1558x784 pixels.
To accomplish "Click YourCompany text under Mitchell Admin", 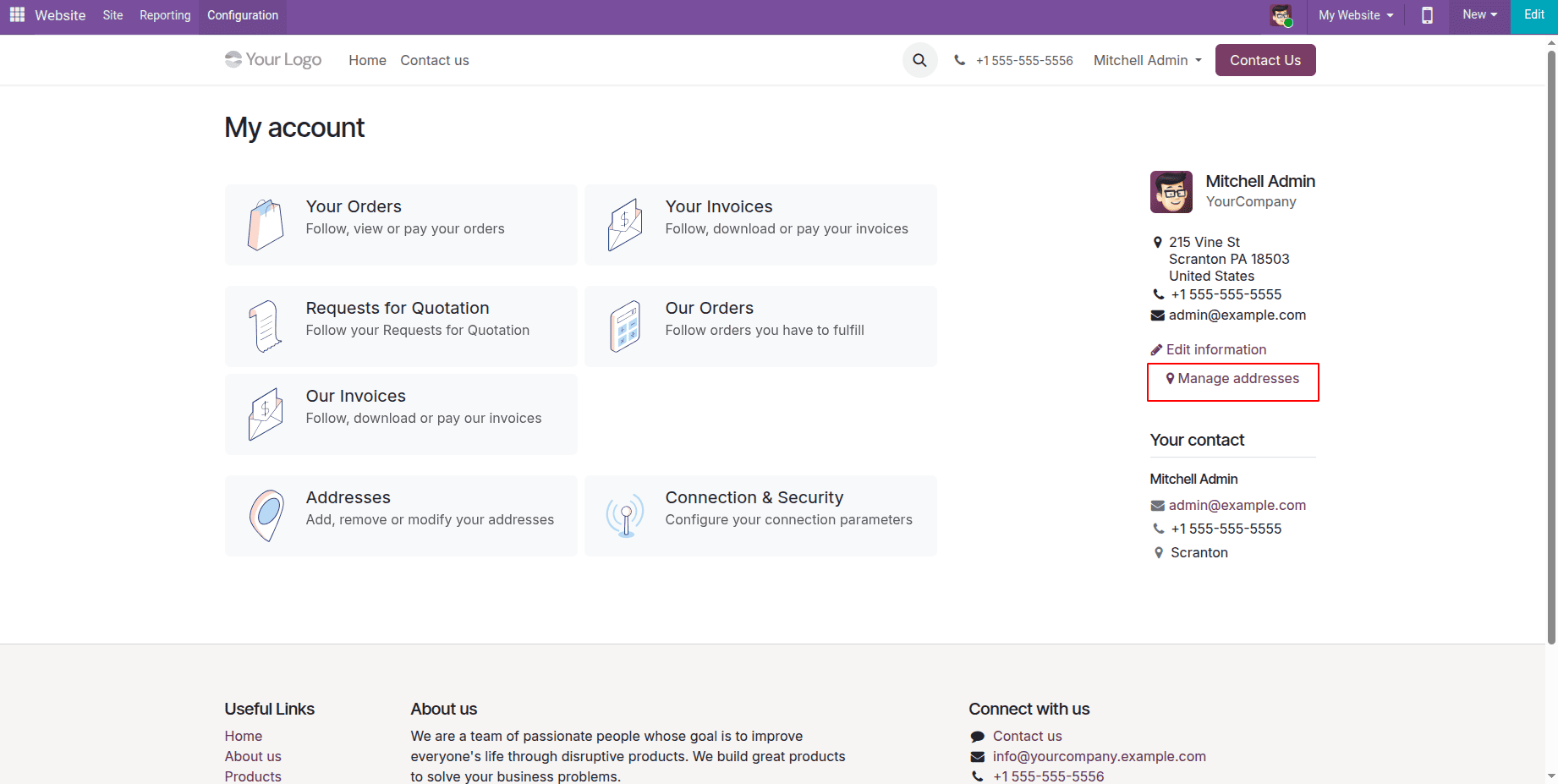I will tap(1251, 201).
